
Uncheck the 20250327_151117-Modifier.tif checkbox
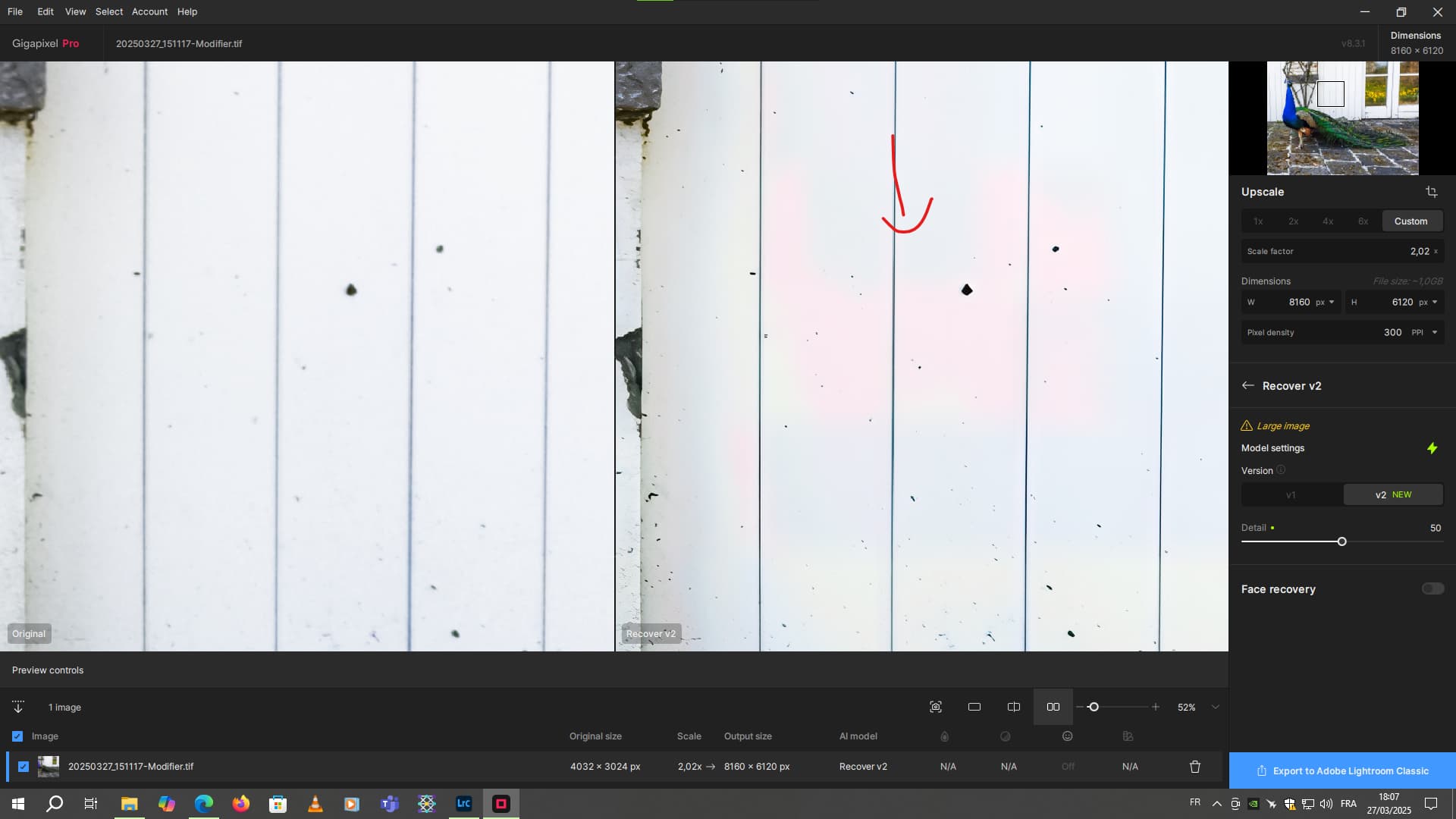(x=24, y=767)
